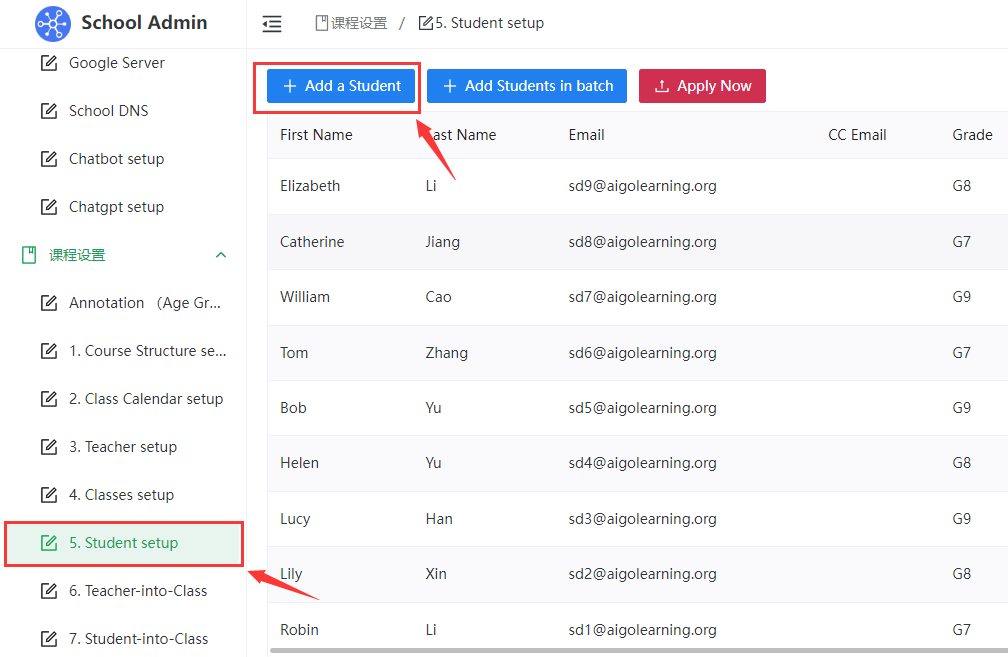Select 5. Student setup in sidebar
1008x657 pixels.
[x=123, y=543]
